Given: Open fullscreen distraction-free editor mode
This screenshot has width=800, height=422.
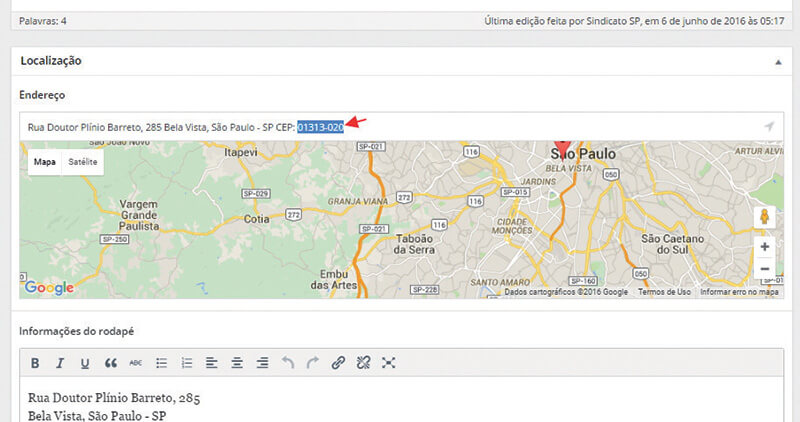Looking at the screenshot, I should (389, 363).
